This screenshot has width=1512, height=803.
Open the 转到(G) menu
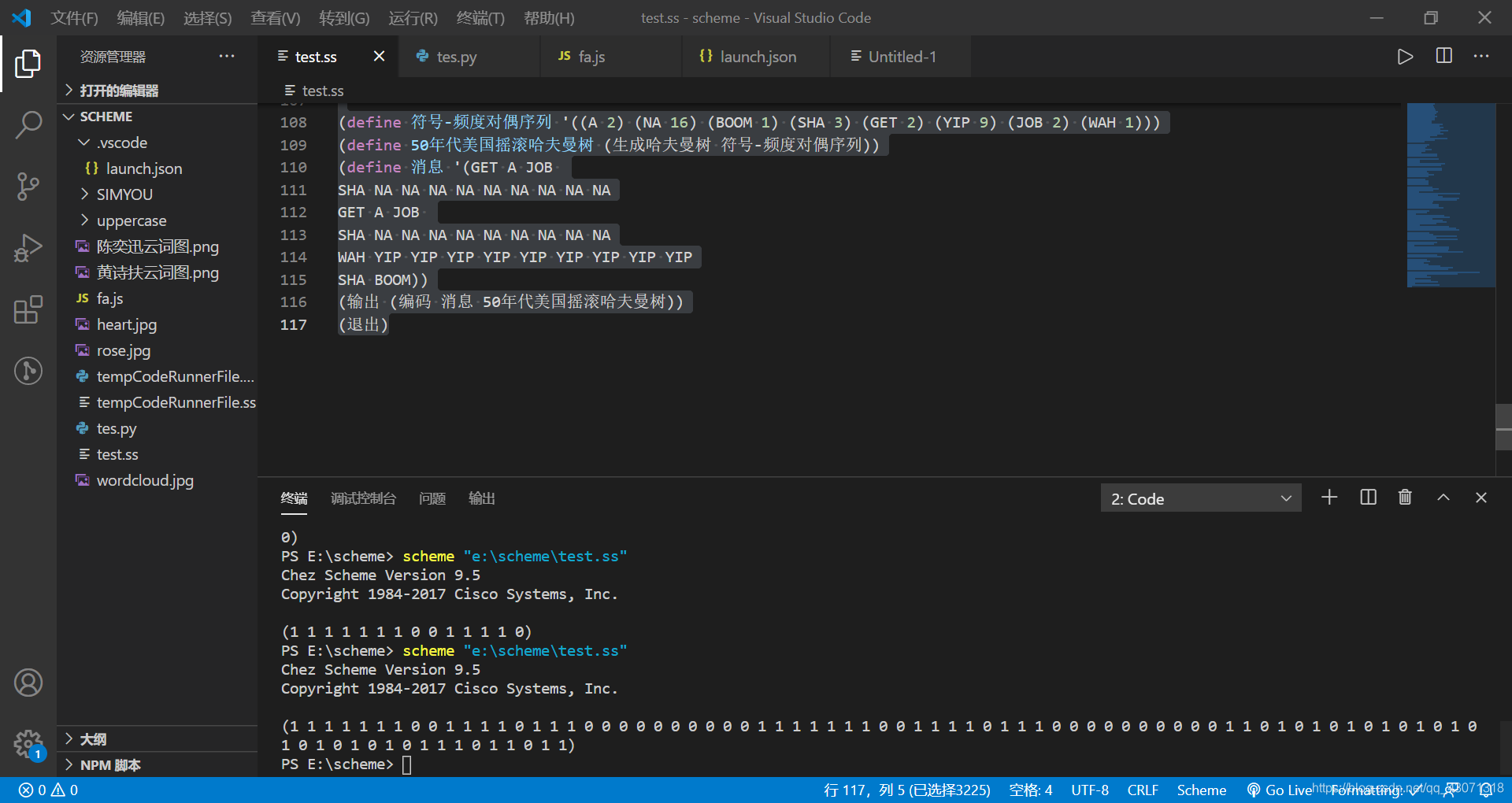(344, 17)
